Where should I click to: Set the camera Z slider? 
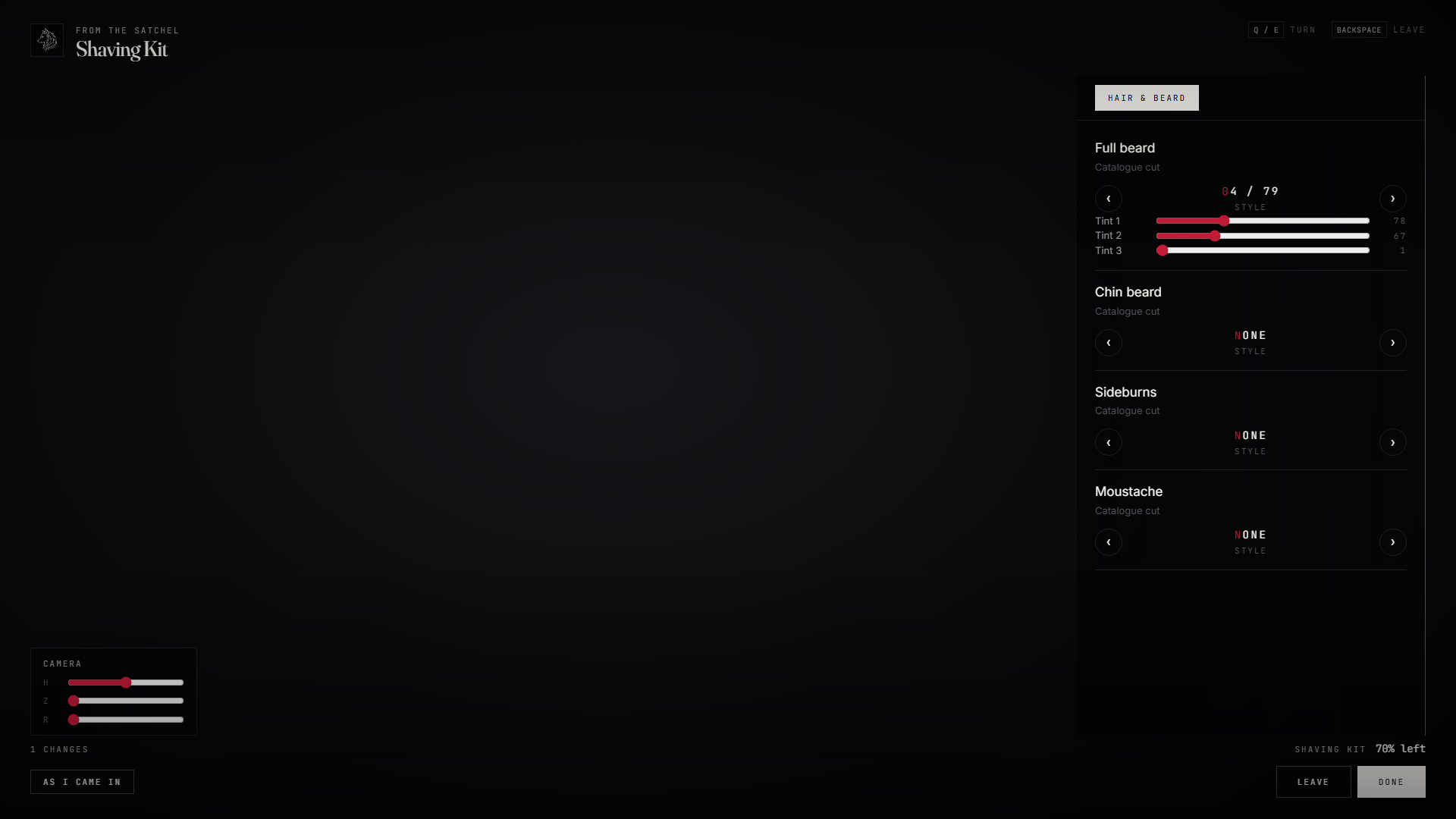(x=126, y=701)
